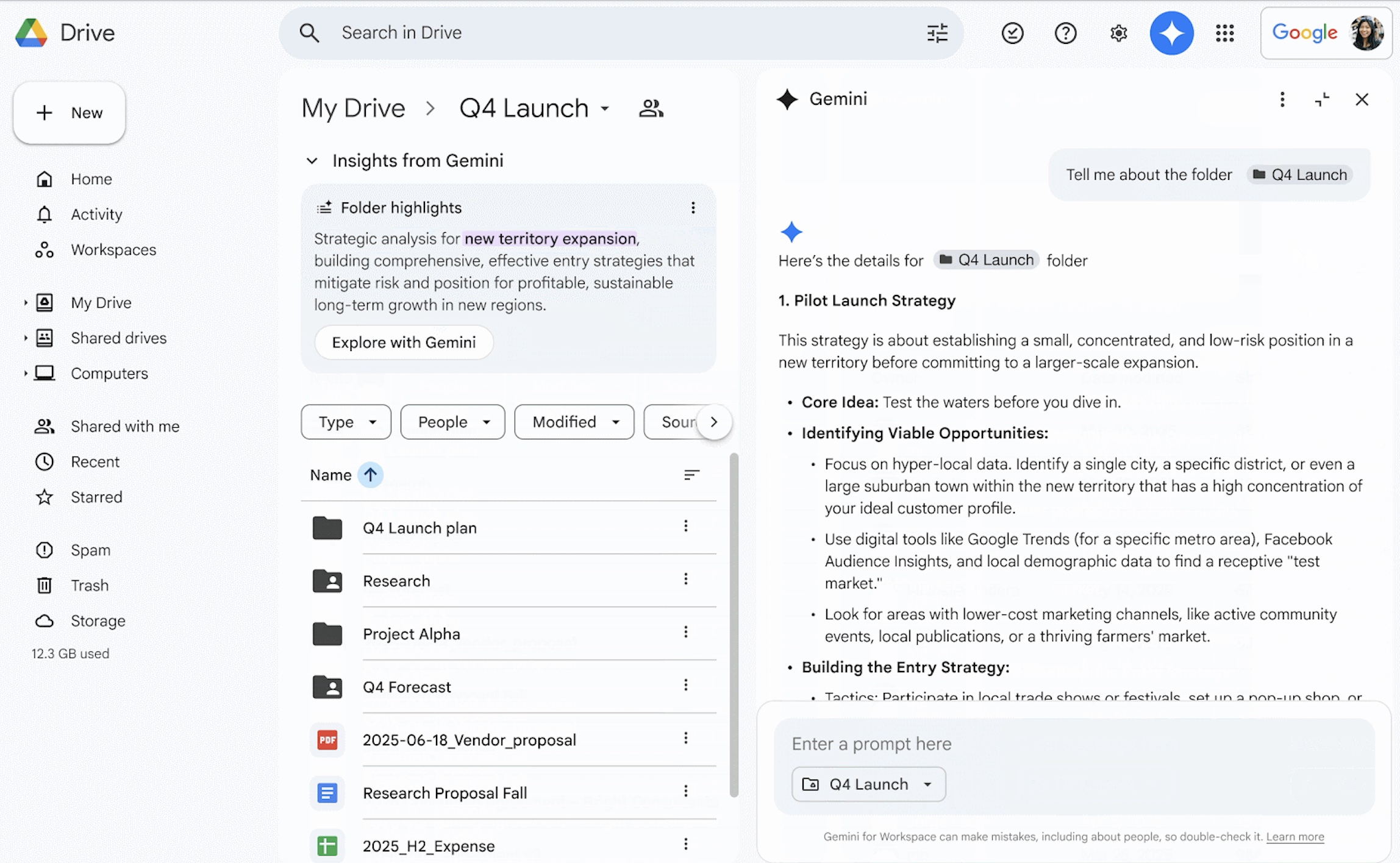Screen dimensions: 1400x863
Task: Open more actions for the Research folder
Action: click(x=686, y=580)
